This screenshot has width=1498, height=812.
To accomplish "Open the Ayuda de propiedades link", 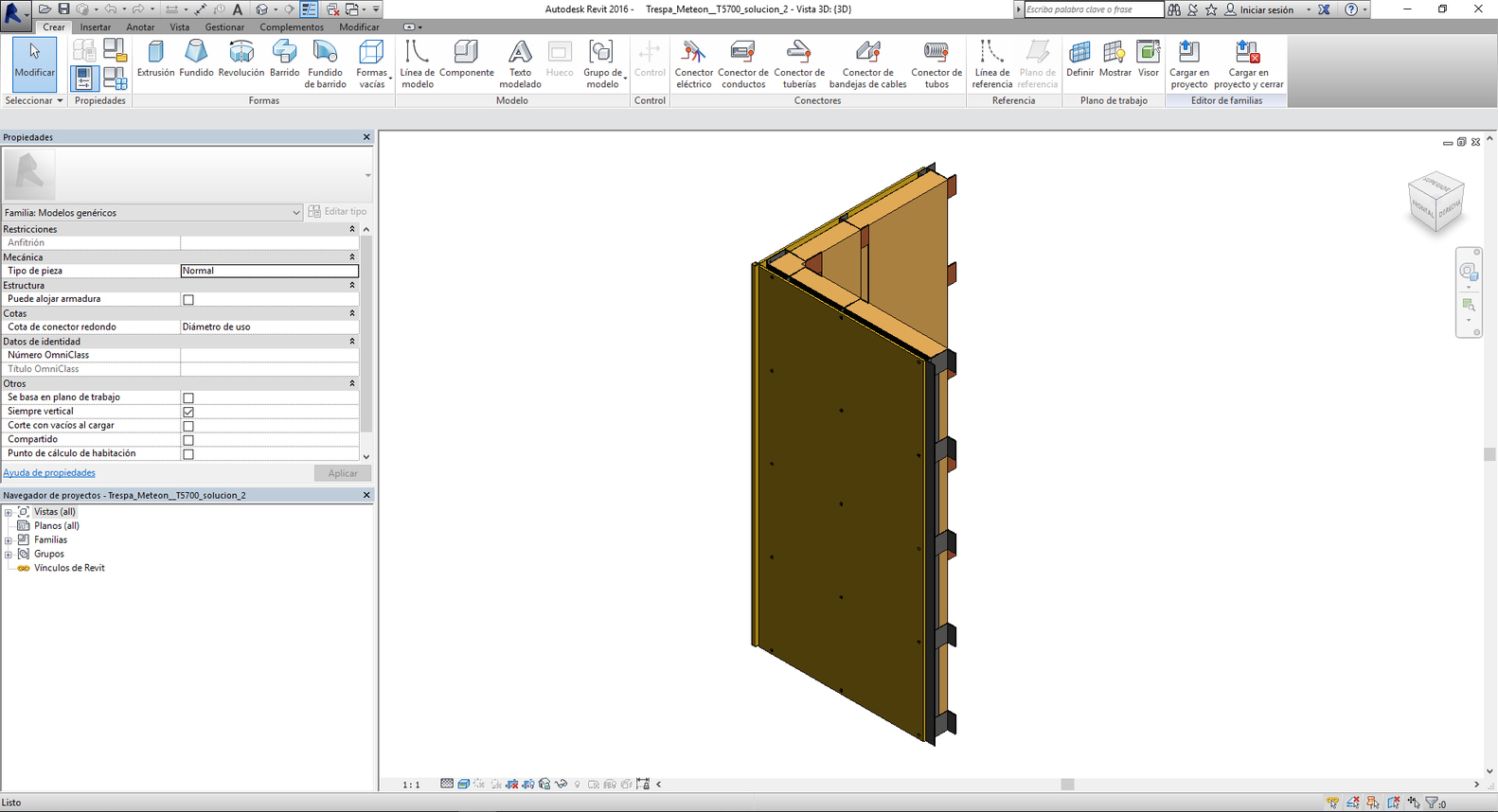I will 49,473.
